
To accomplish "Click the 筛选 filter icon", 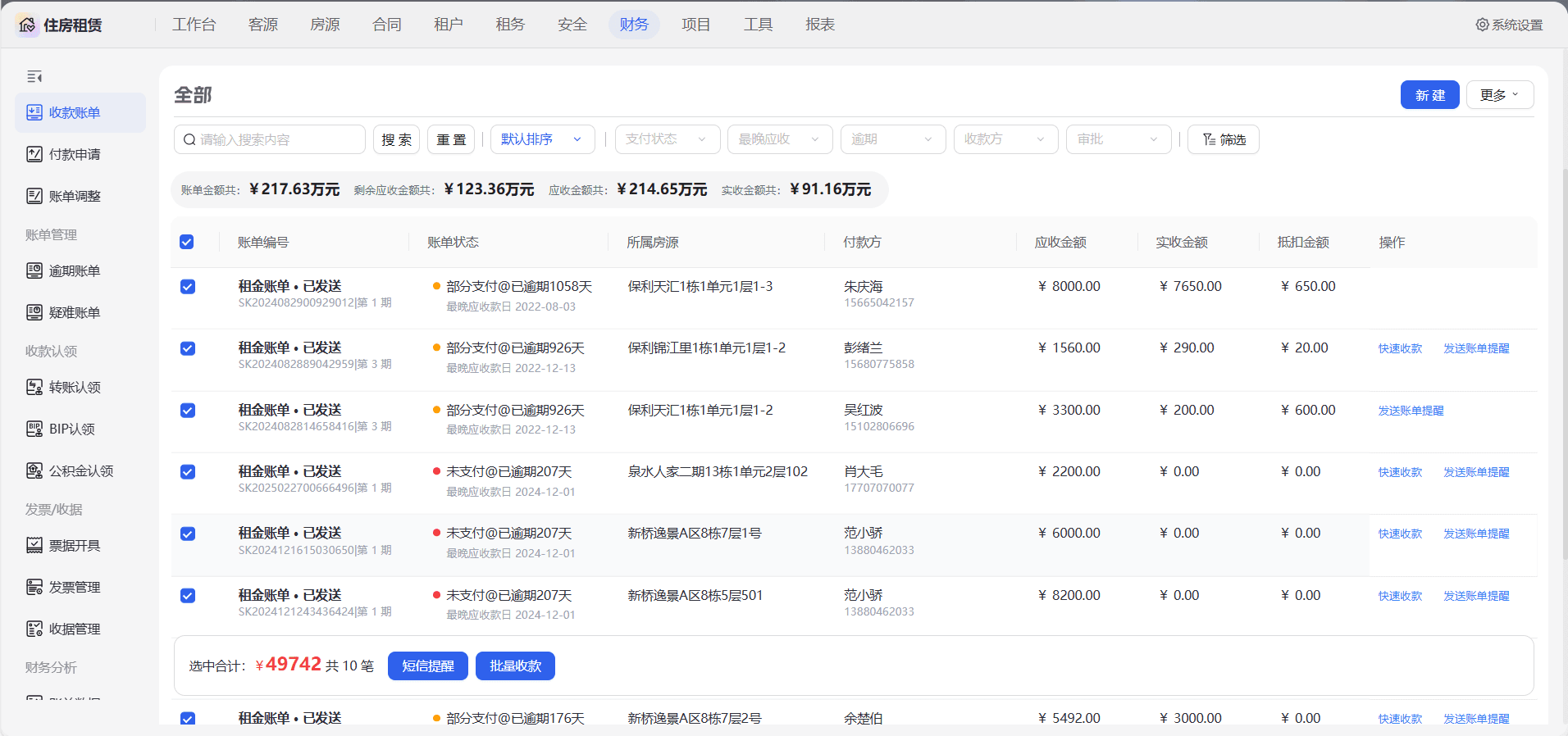I will 1209,139.
